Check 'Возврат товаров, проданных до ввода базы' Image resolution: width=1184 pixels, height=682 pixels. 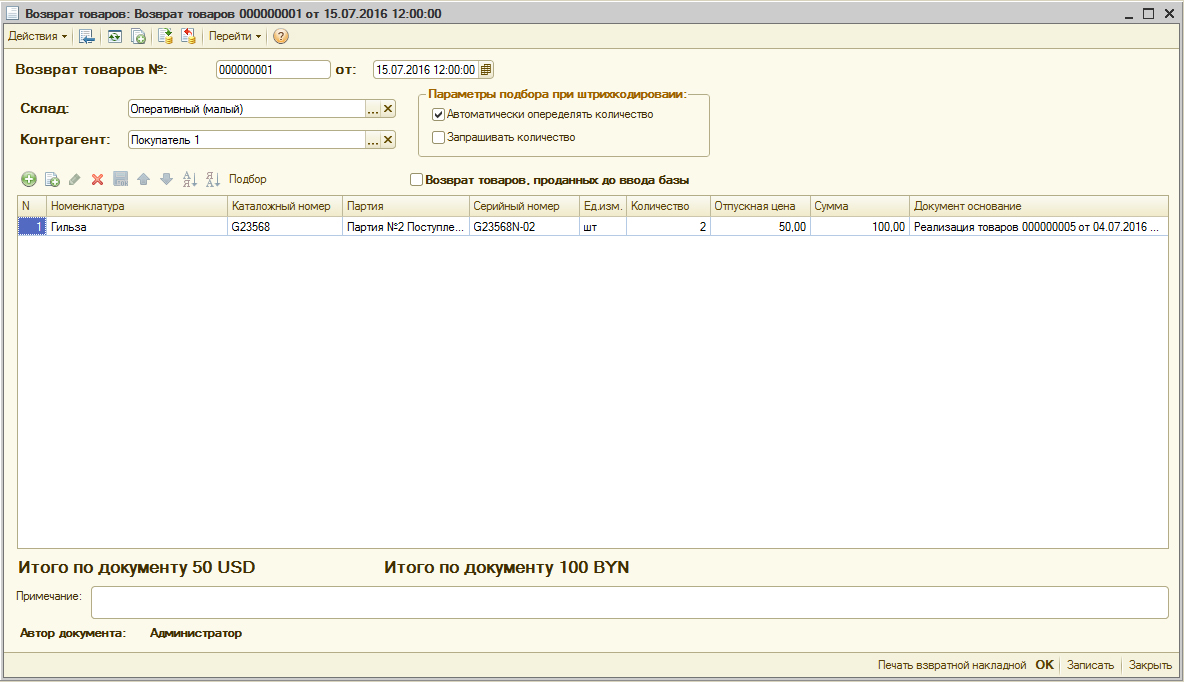point(417,180)
